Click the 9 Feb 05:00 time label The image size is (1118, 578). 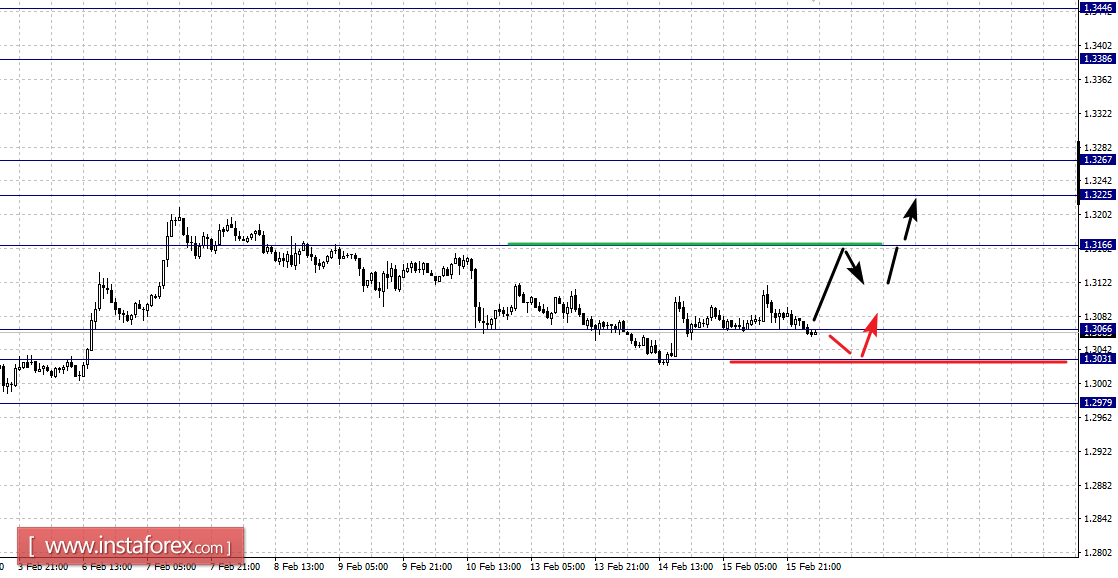364,567
